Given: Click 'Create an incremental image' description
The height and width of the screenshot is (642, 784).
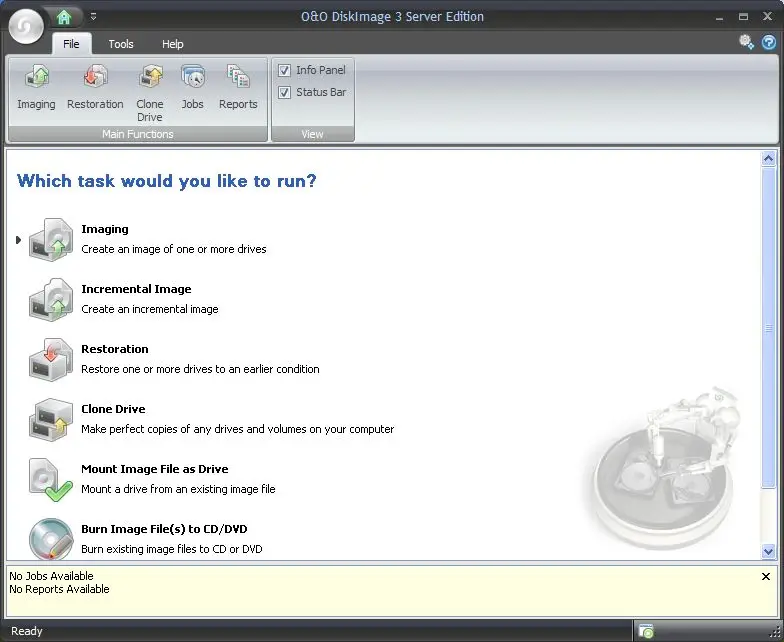Looking at the screenshot, I should 150,309.
